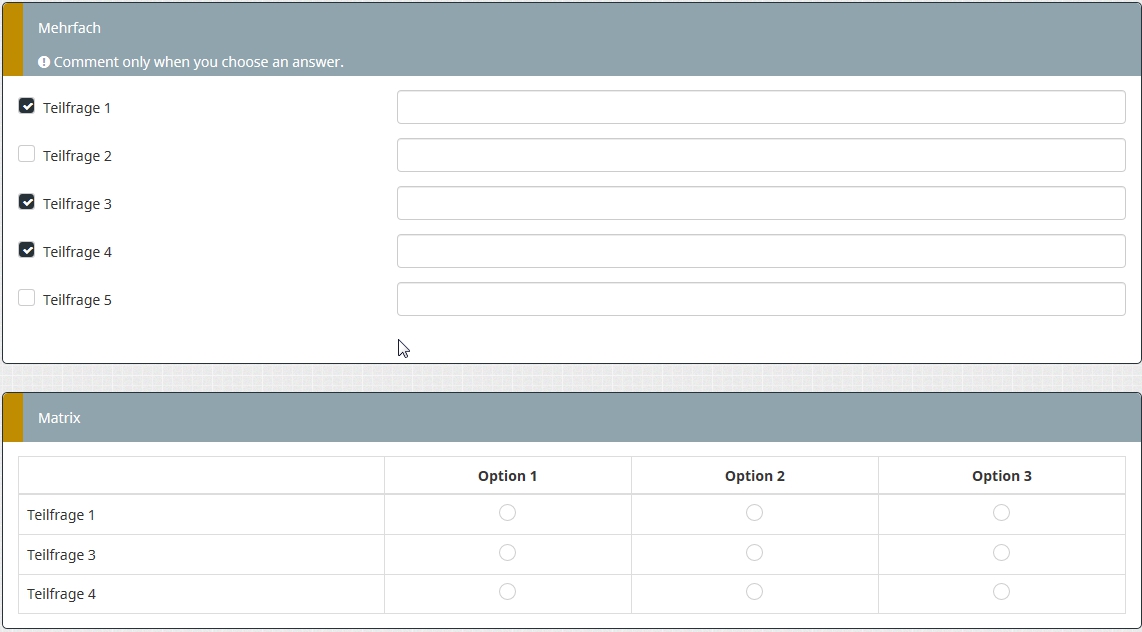The width and height of the screenshot is (1142, 632).
Task: Choose Option 2 for matrix Teilfrage 4
Action: point(754,592)
